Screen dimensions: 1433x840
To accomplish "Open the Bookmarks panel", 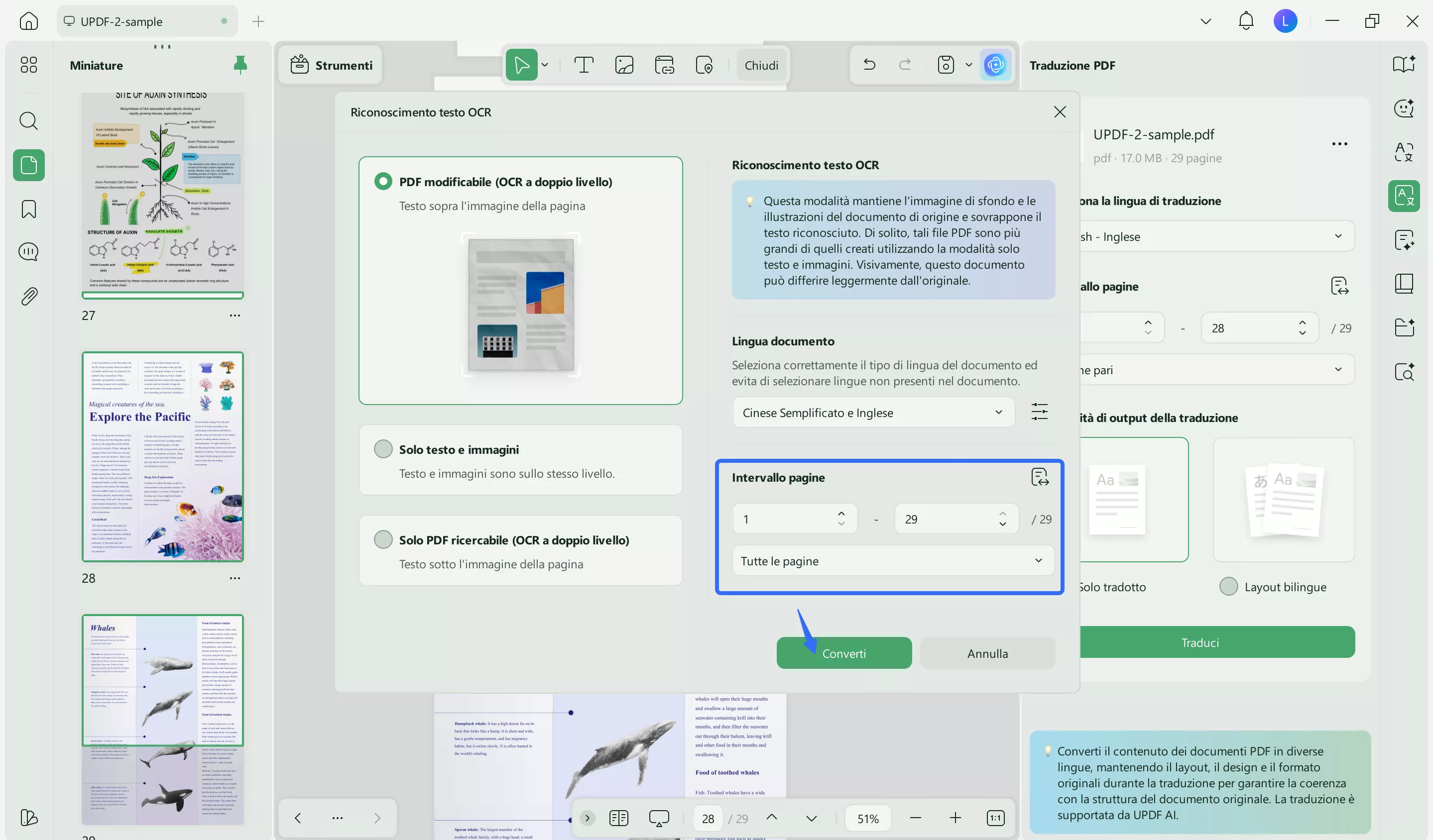I will click(x=28, y=209).
